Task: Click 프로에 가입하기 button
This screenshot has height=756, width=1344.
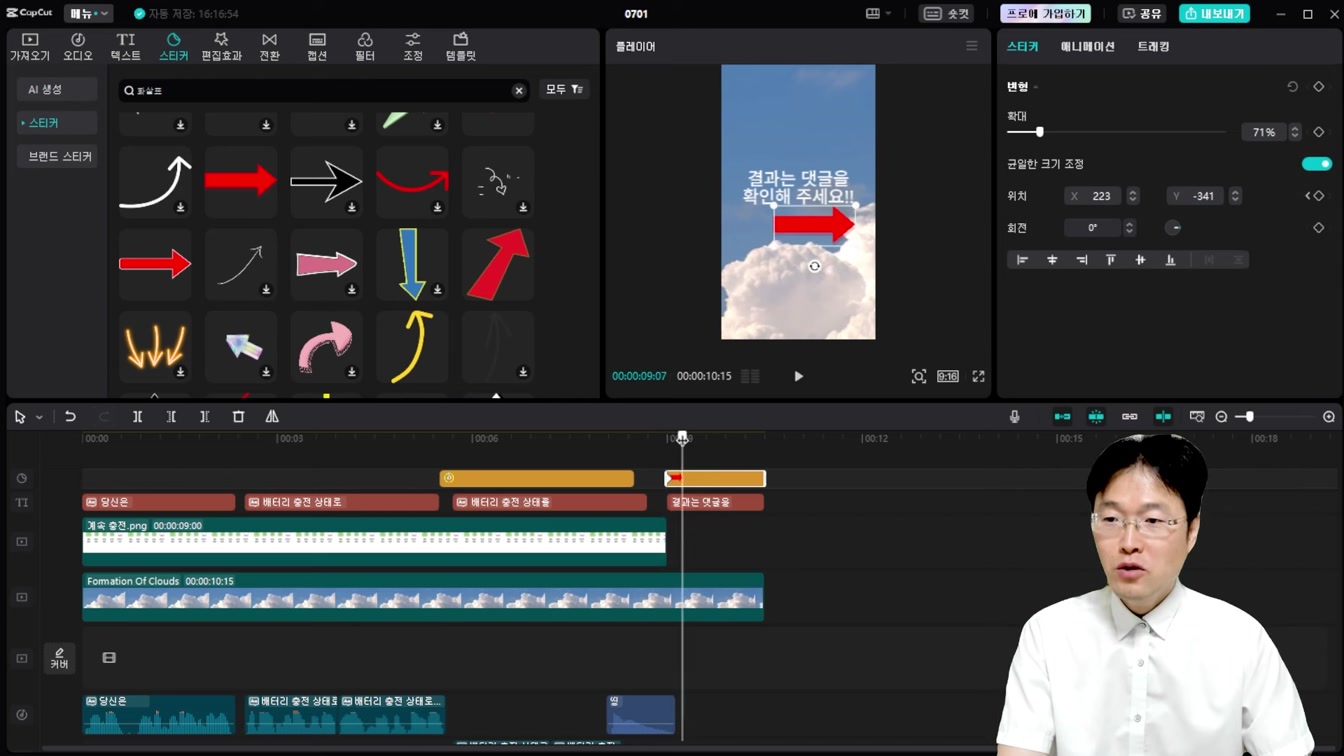Action: tap(1045, 14)
